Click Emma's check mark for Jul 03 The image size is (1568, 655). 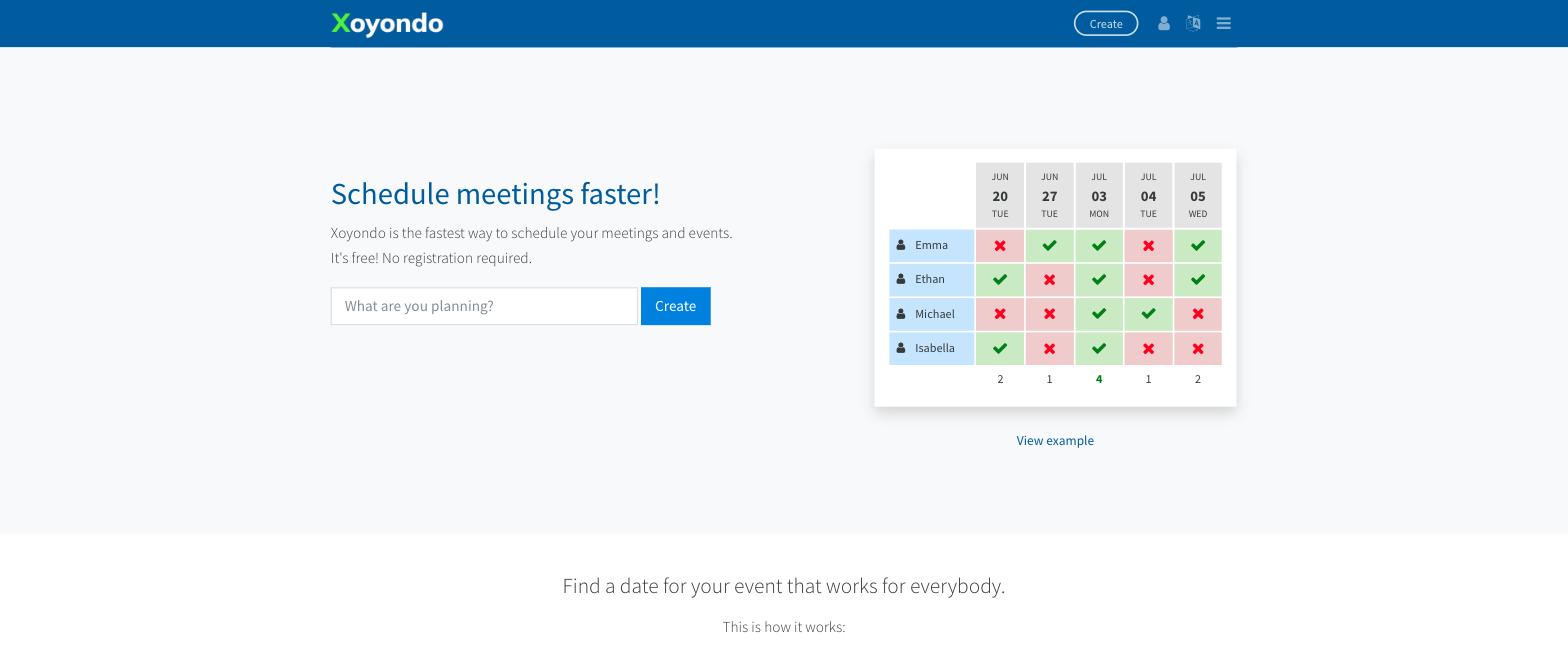[1099, 245]
